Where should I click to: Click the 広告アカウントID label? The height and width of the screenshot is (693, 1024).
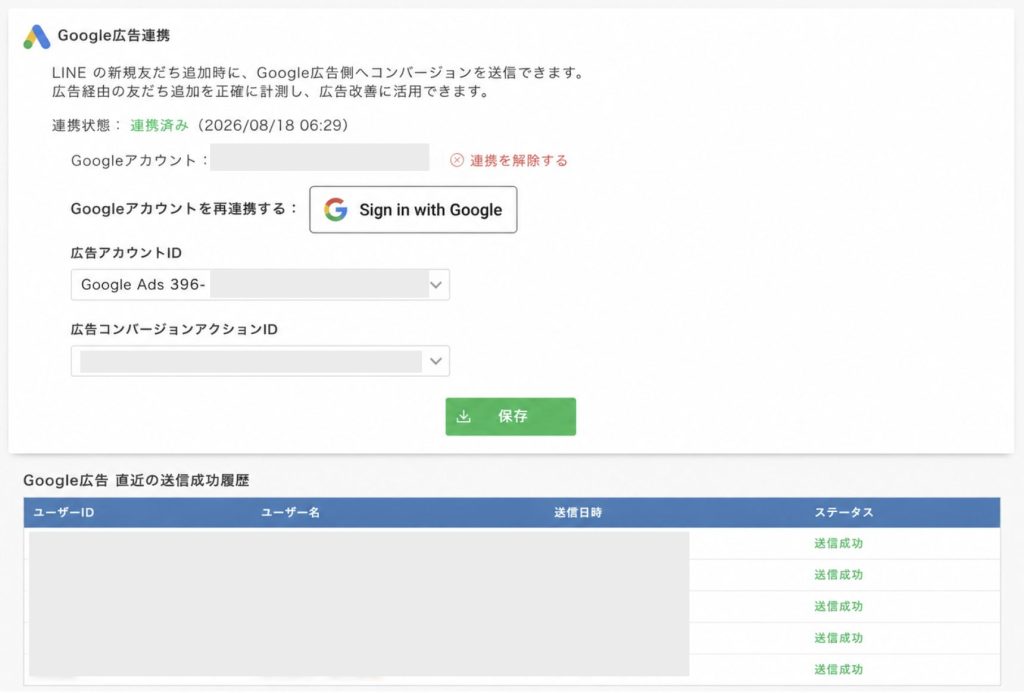[126, 253]
